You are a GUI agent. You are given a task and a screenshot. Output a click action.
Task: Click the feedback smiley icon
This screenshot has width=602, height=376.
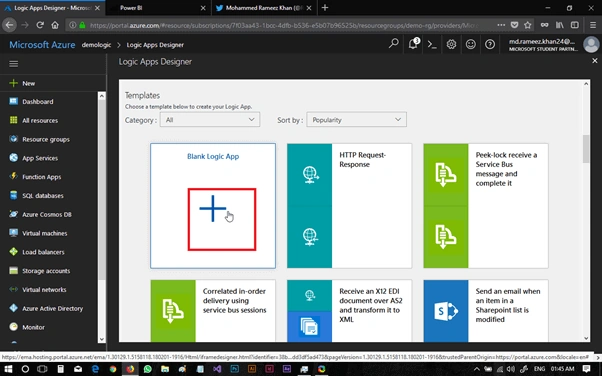point(471,45)
